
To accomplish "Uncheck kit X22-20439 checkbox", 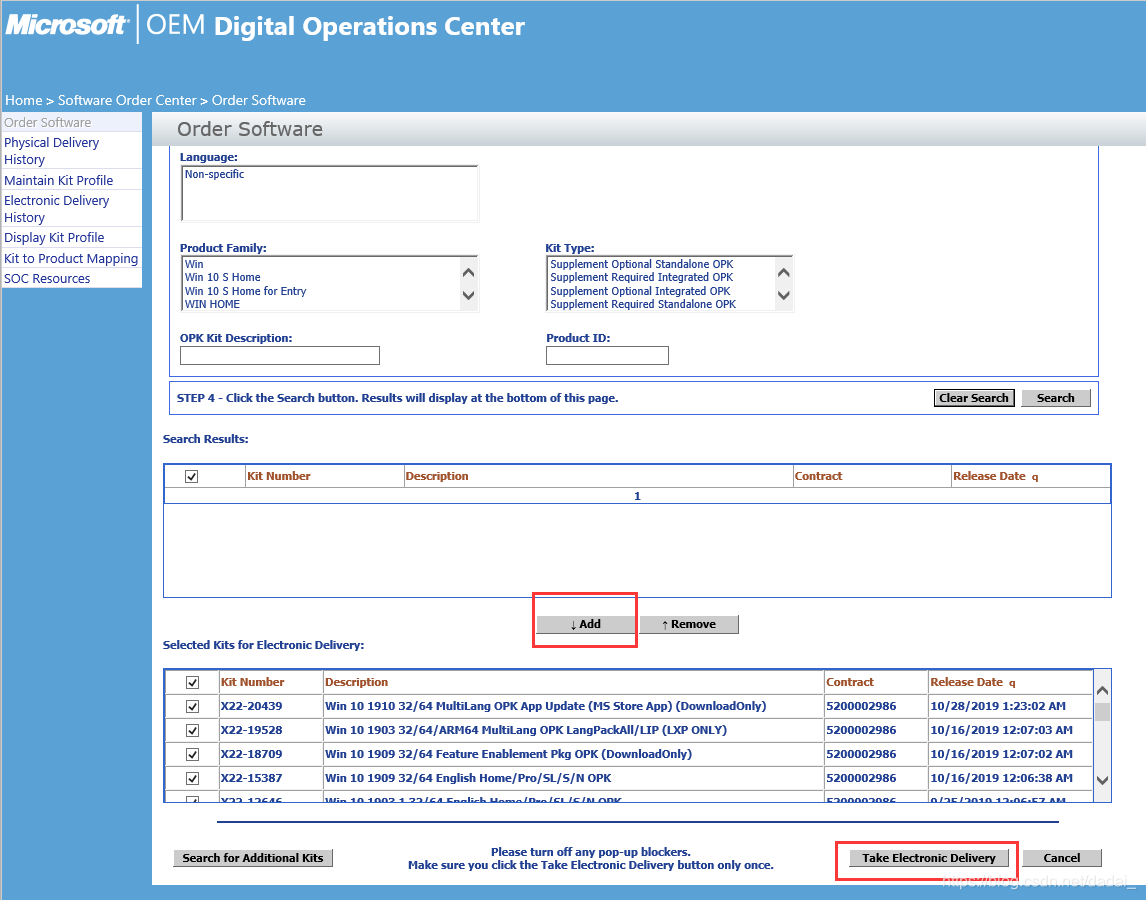I will click(192, 706).
